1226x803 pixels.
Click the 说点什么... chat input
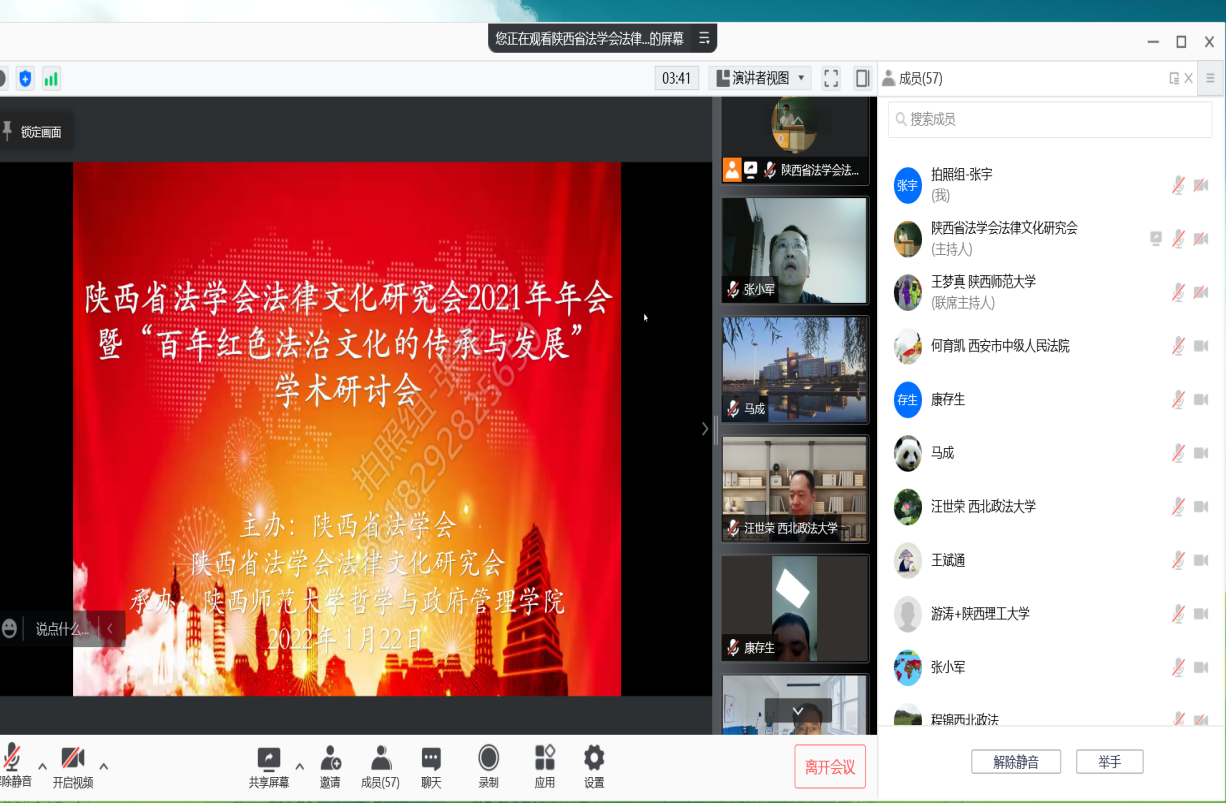(x=62, y=629)
